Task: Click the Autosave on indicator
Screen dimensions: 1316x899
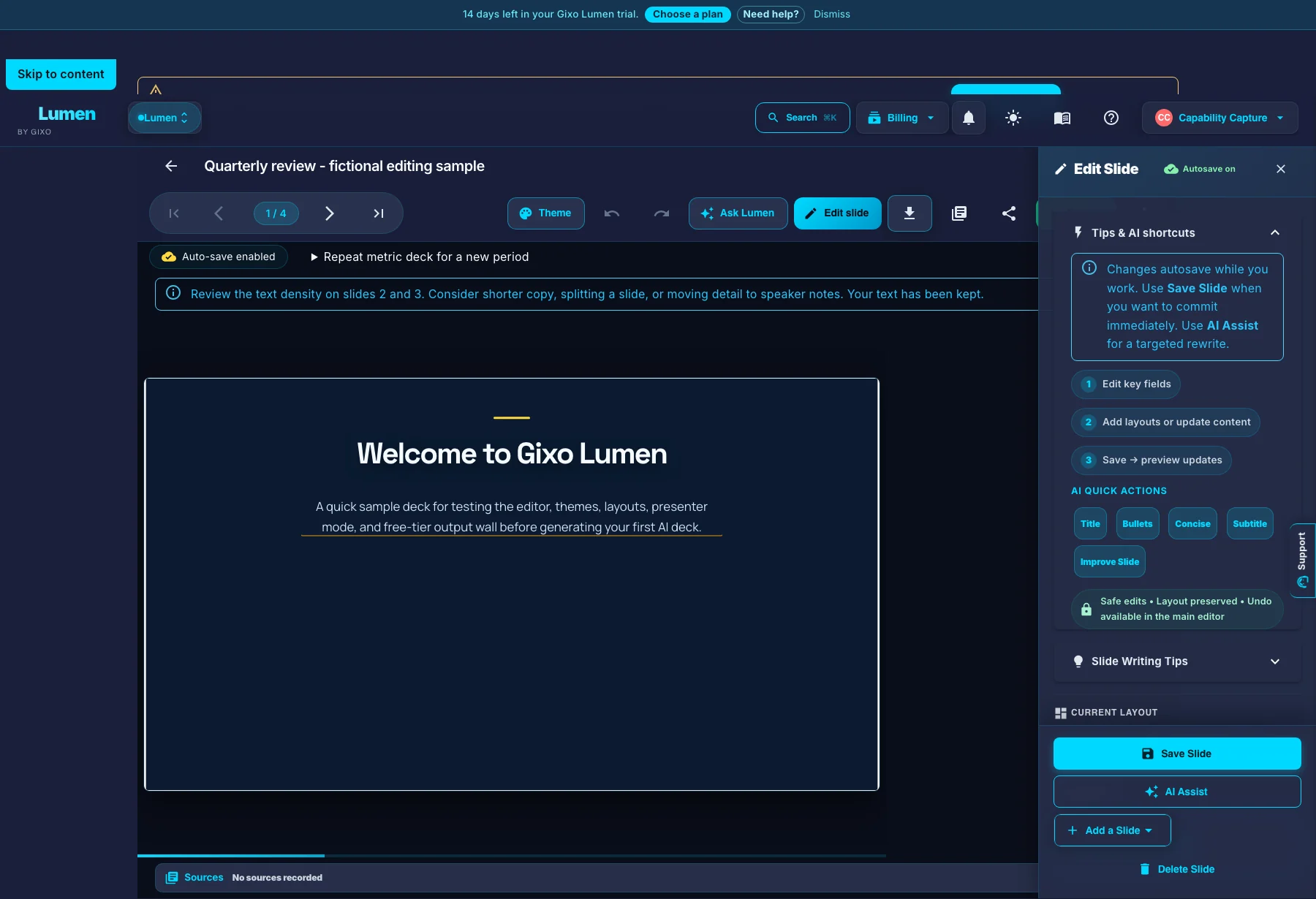Action: click(x=1200, y=169)
